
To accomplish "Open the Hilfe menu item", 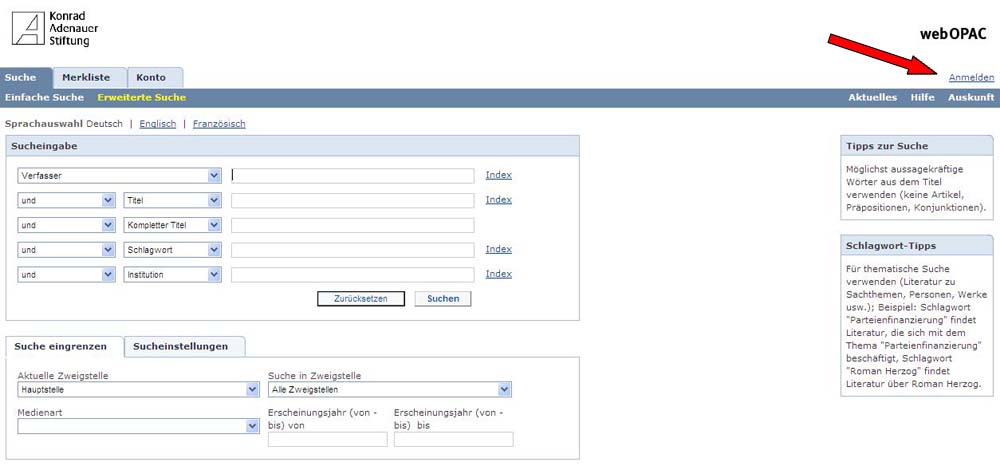I will [922, 98].
